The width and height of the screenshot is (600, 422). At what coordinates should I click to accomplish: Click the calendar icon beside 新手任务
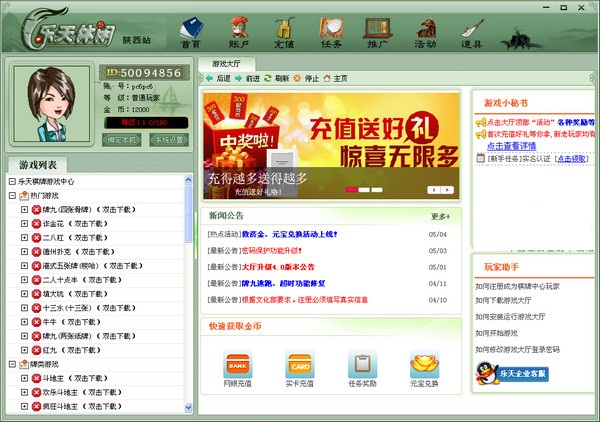pyautogui.click(x=480, y=158)
